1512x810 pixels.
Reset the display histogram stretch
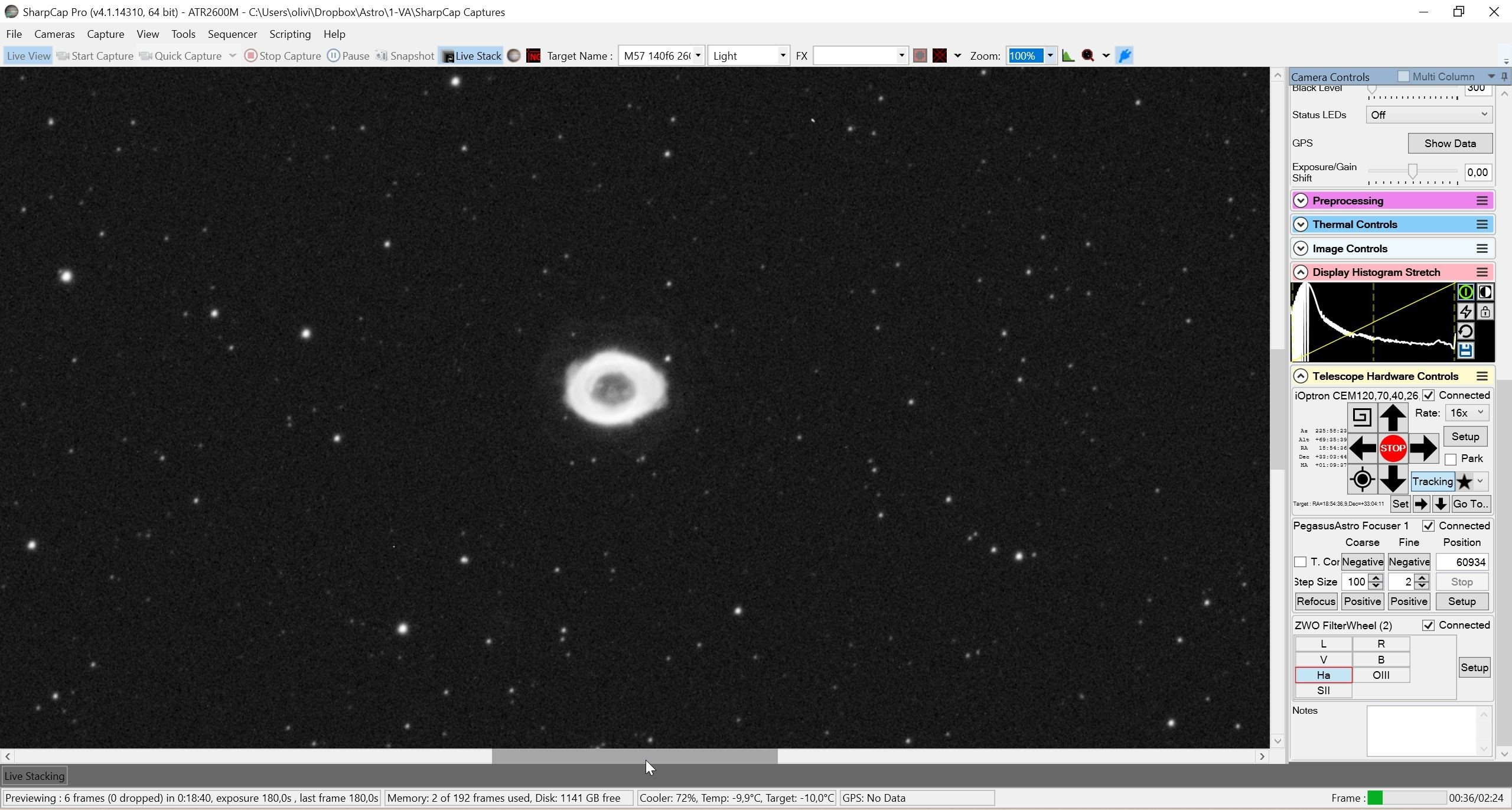click(x=1465, y=331)
